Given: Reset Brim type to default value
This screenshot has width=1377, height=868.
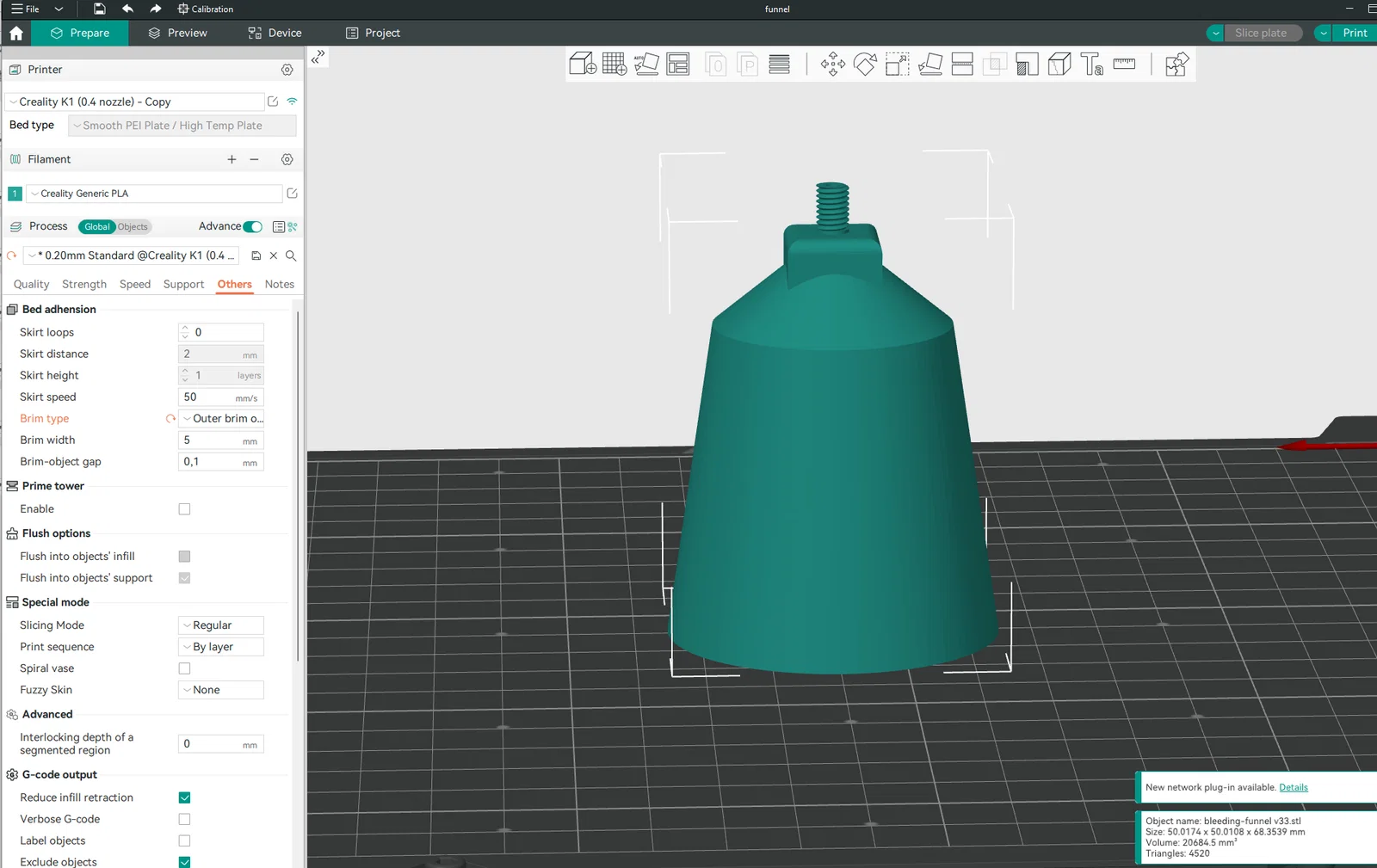Looking at the screenshot, I should tap(170, 419).
